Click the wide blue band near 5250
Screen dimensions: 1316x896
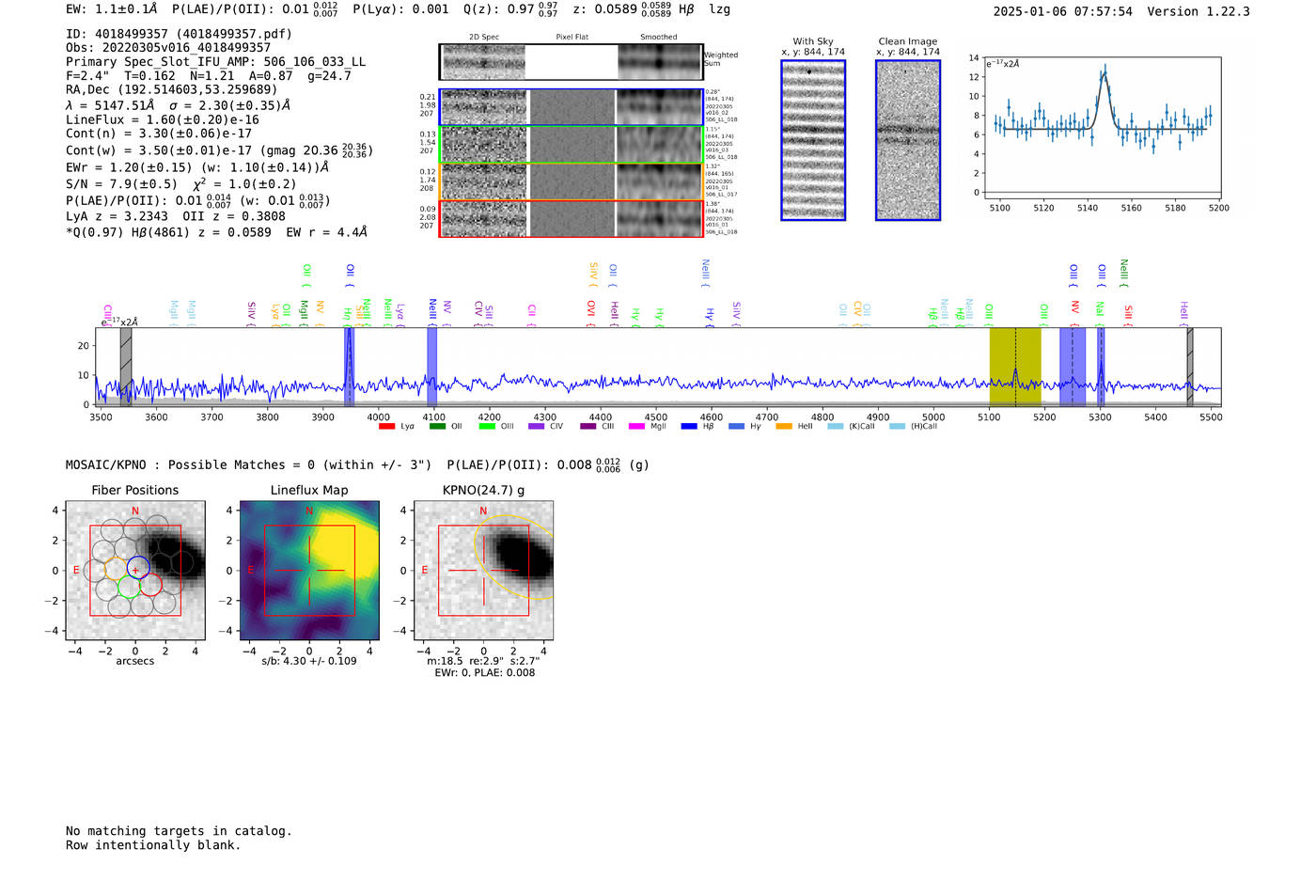pyautogui.click(x=1073, y=367)
